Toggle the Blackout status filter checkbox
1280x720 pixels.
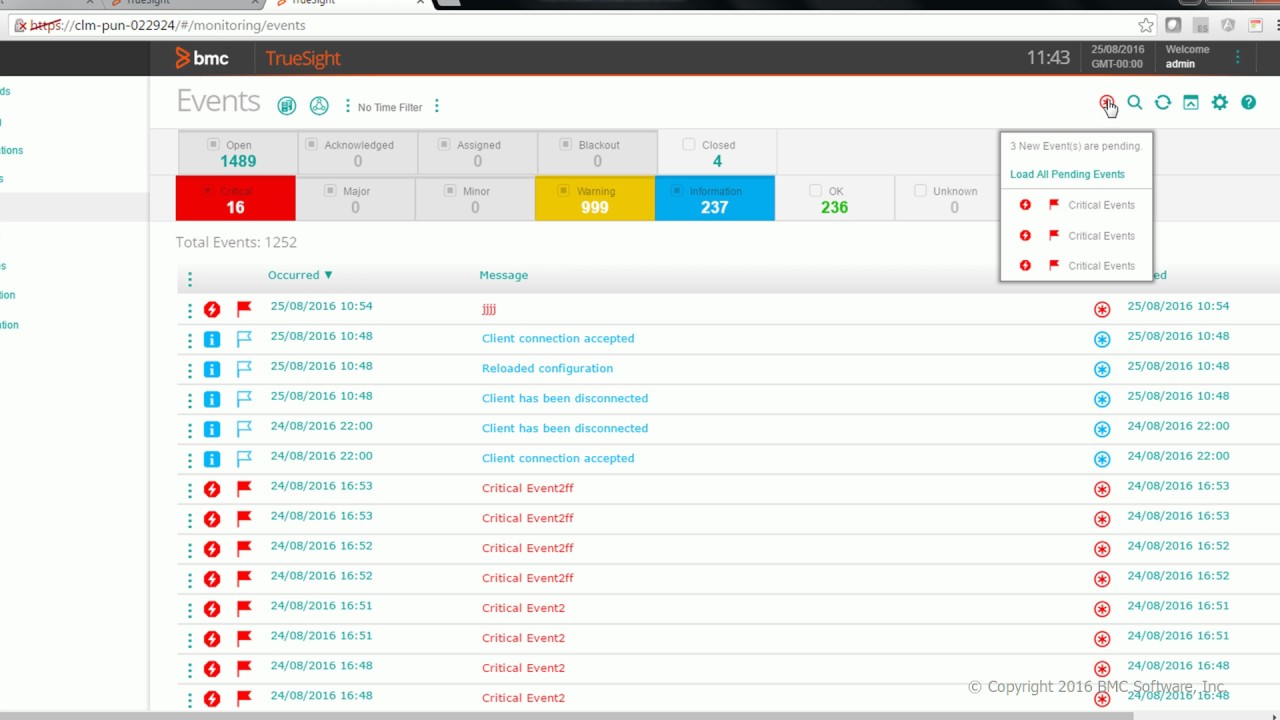[566, 144]
